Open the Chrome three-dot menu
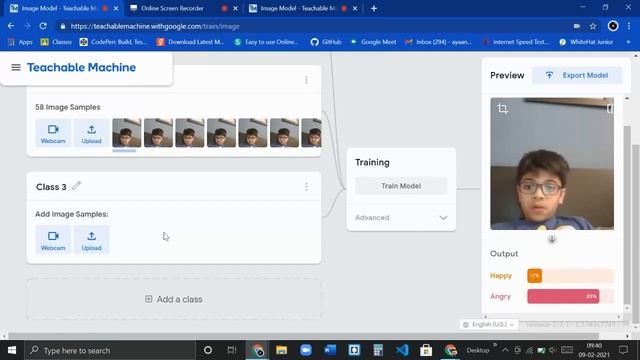 coord(629,26)
